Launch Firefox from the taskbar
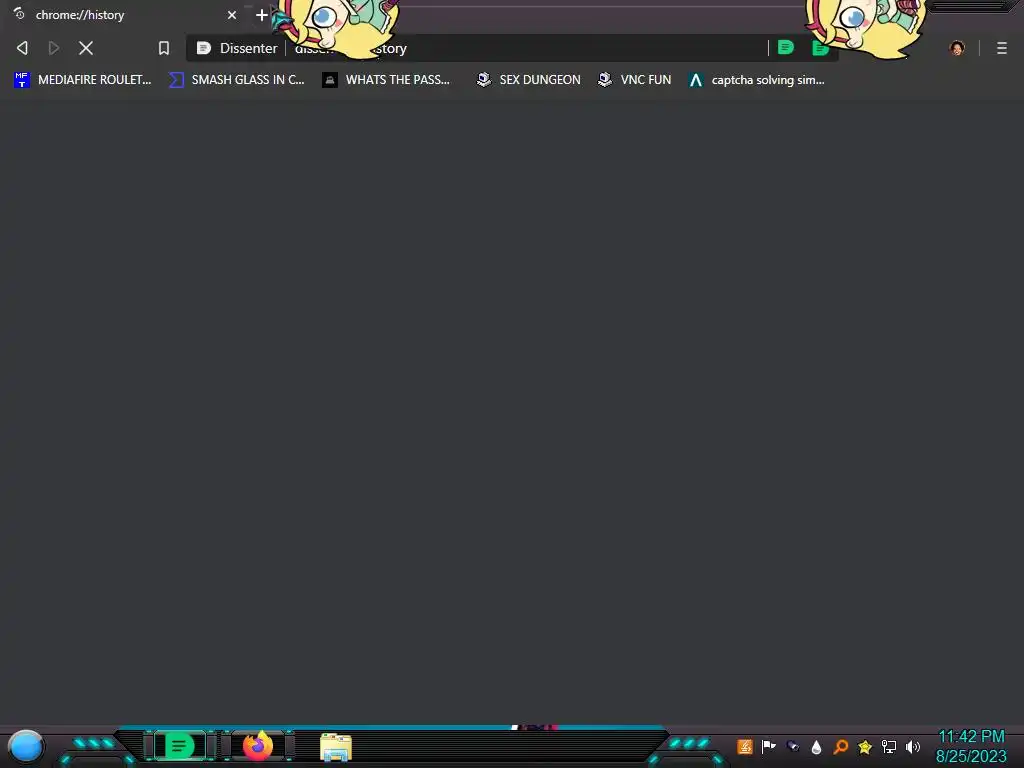Screen dimensions: 1024x768 (x=257, y=746)
